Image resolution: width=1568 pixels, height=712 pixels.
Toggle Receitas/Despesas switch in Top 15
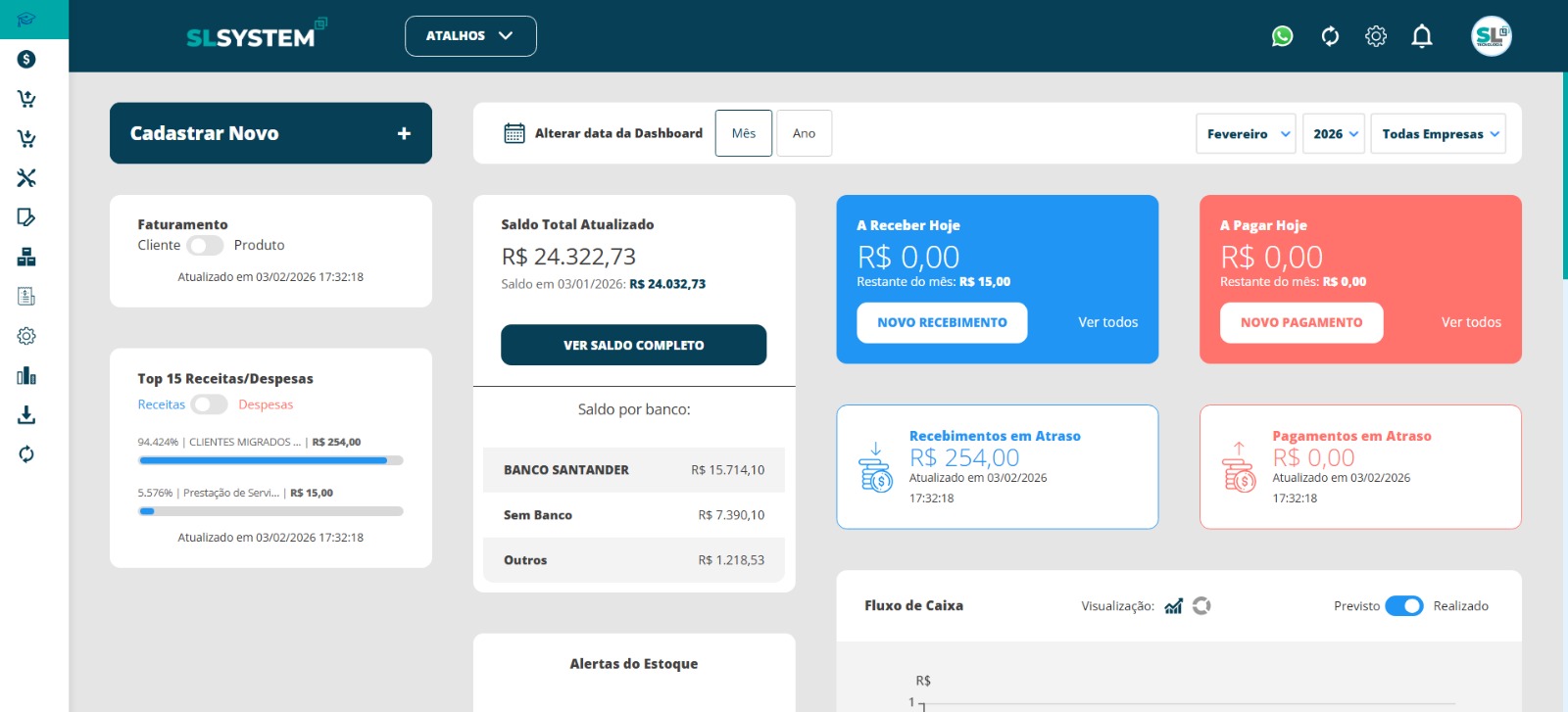tap(210, 404)
